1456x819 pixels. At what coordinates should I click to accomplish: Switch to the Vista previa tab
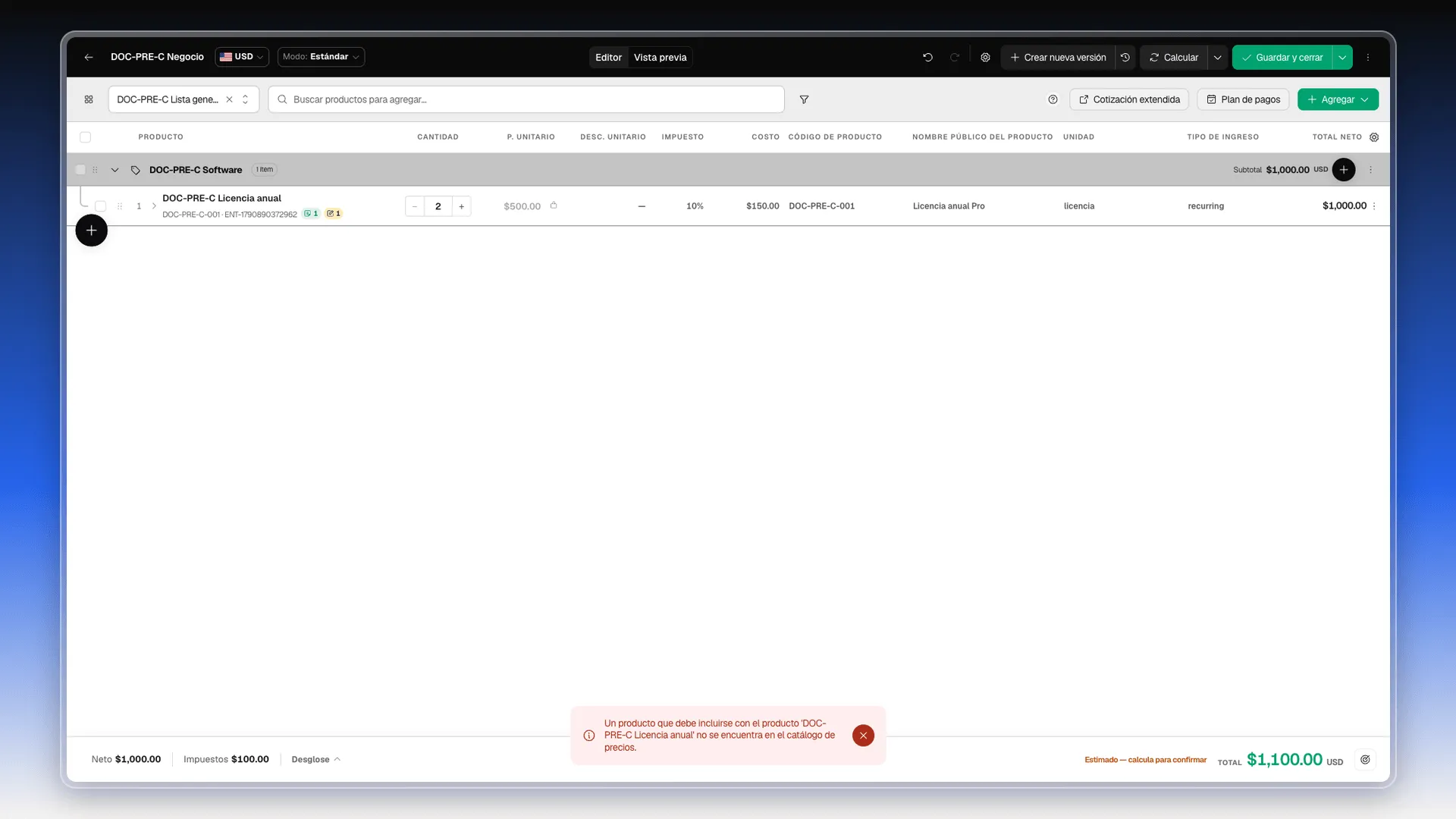coord(660,57)
